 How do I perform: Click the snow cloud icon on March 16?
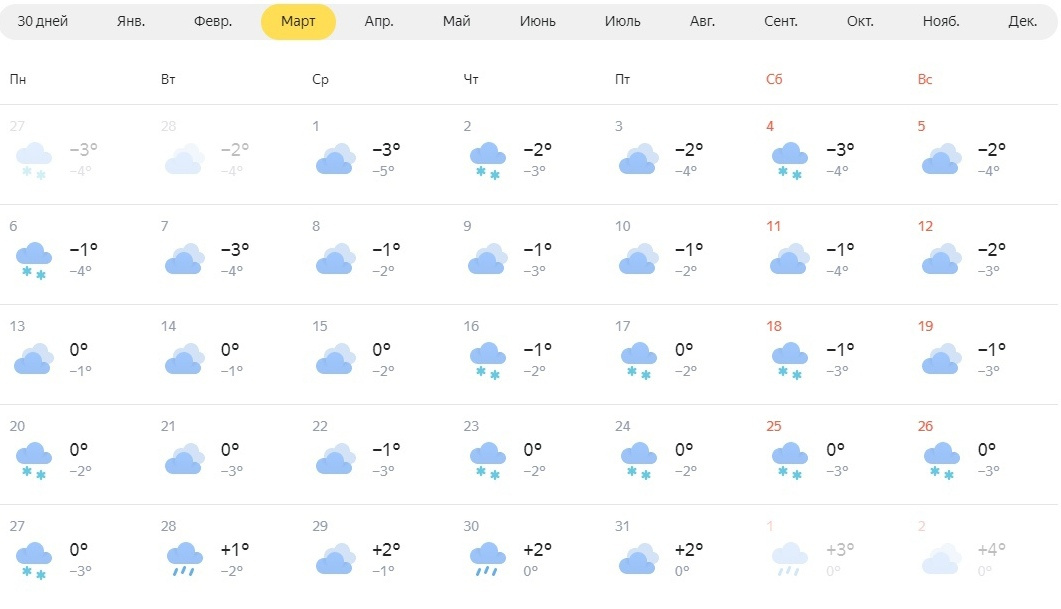tap(487, 359)
